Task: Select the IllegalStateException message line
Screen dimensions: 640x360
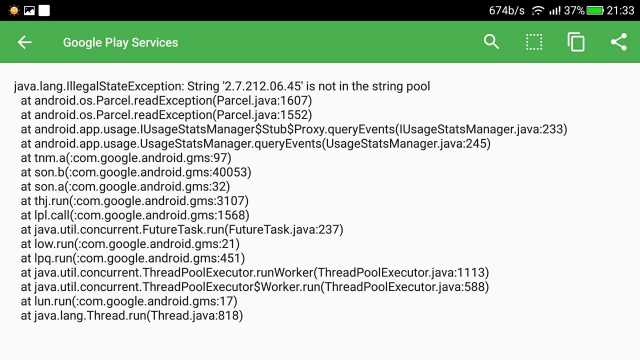Action: (222, 86)
